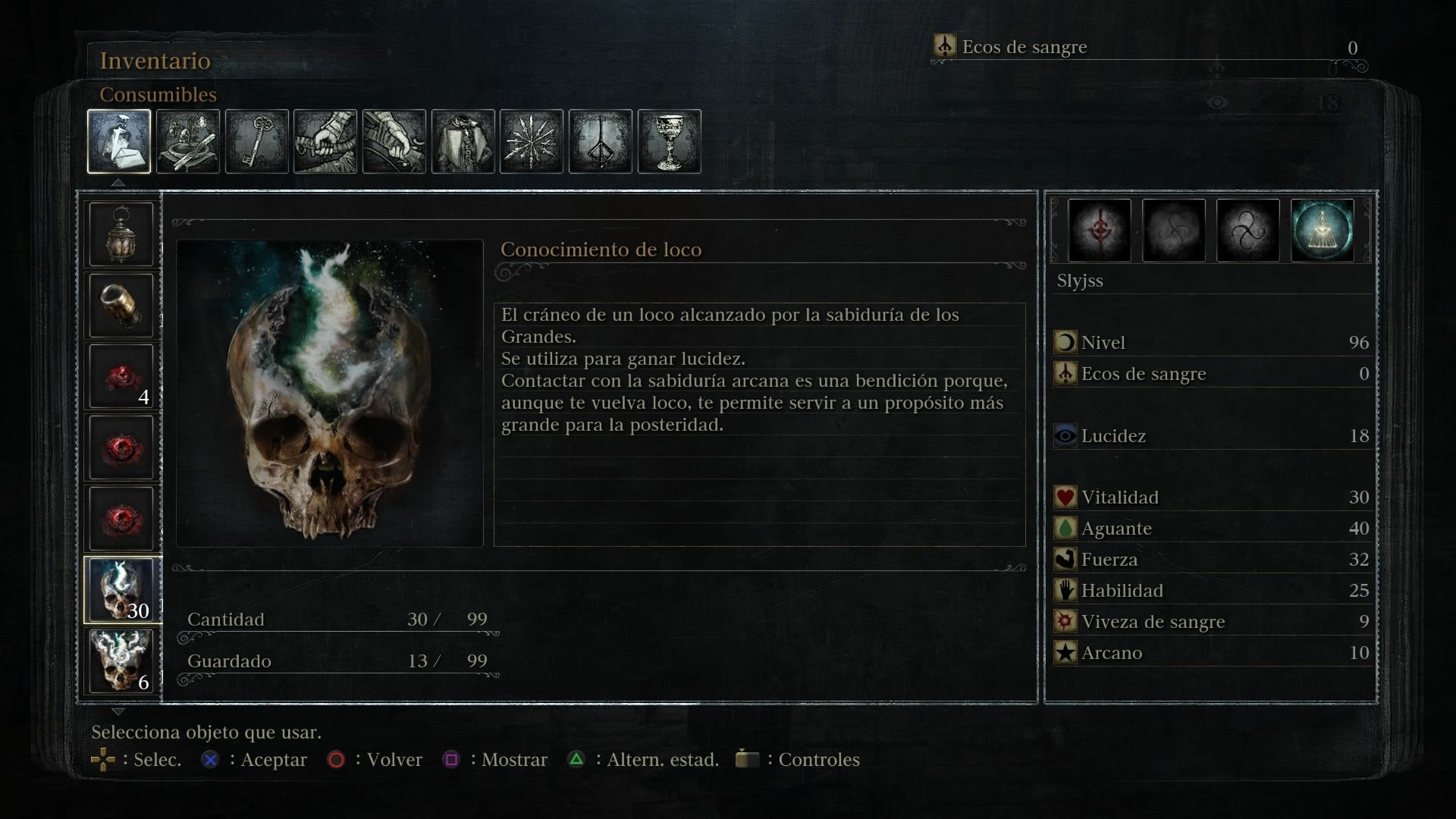Select the red item with quantity 4
This screenshot has width=1456, height=819.
pos(121,377)
